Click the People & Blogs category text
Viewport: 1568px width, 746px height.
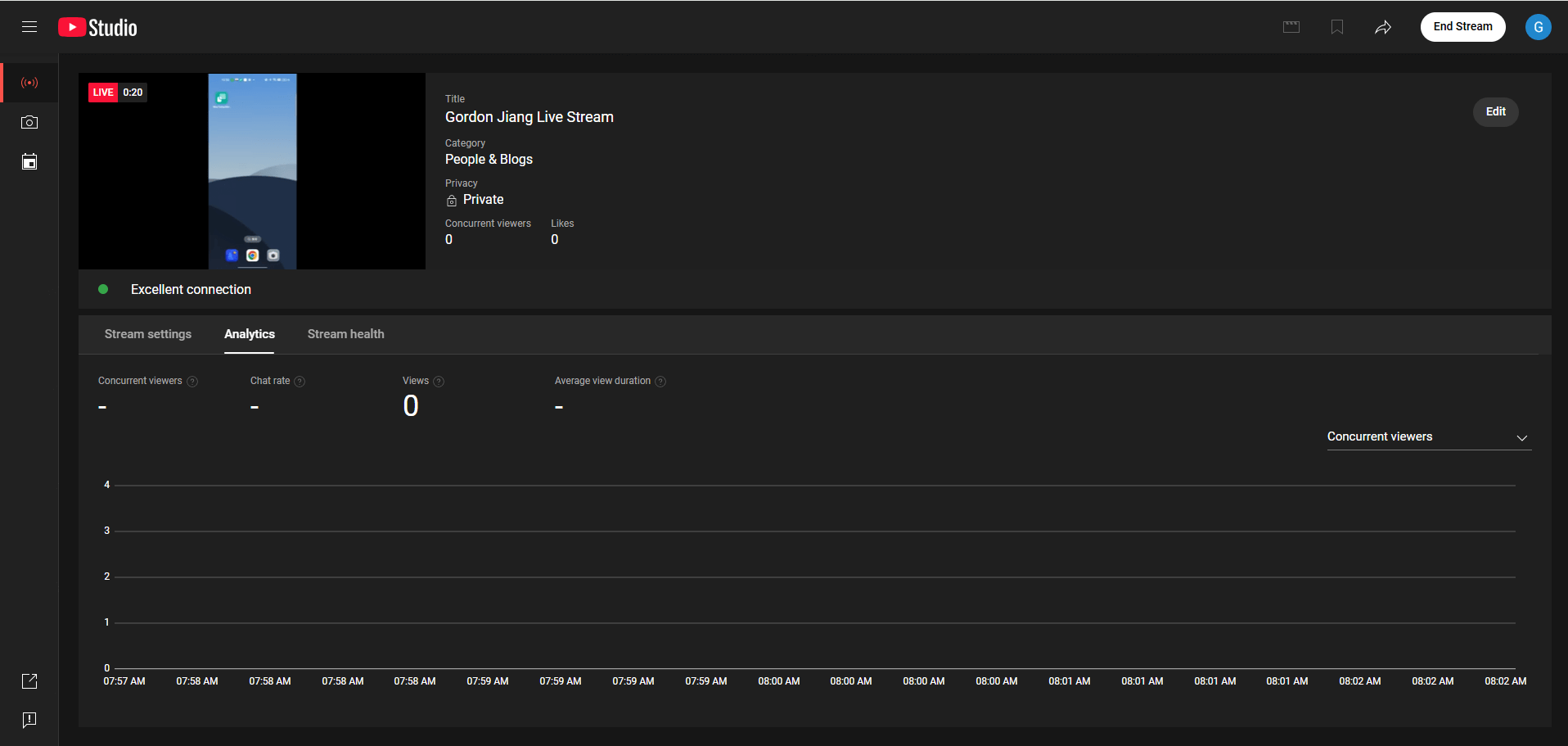pos(489,160)
